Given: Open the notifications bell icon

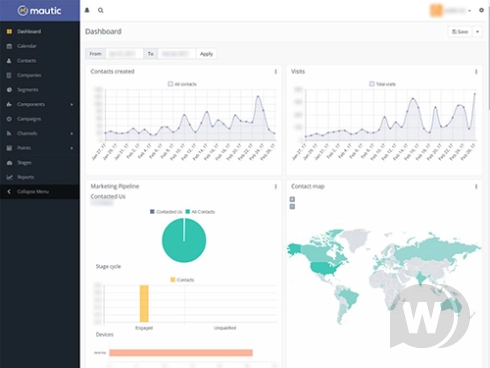Looking at the screenshot, I should coord(87,10).
